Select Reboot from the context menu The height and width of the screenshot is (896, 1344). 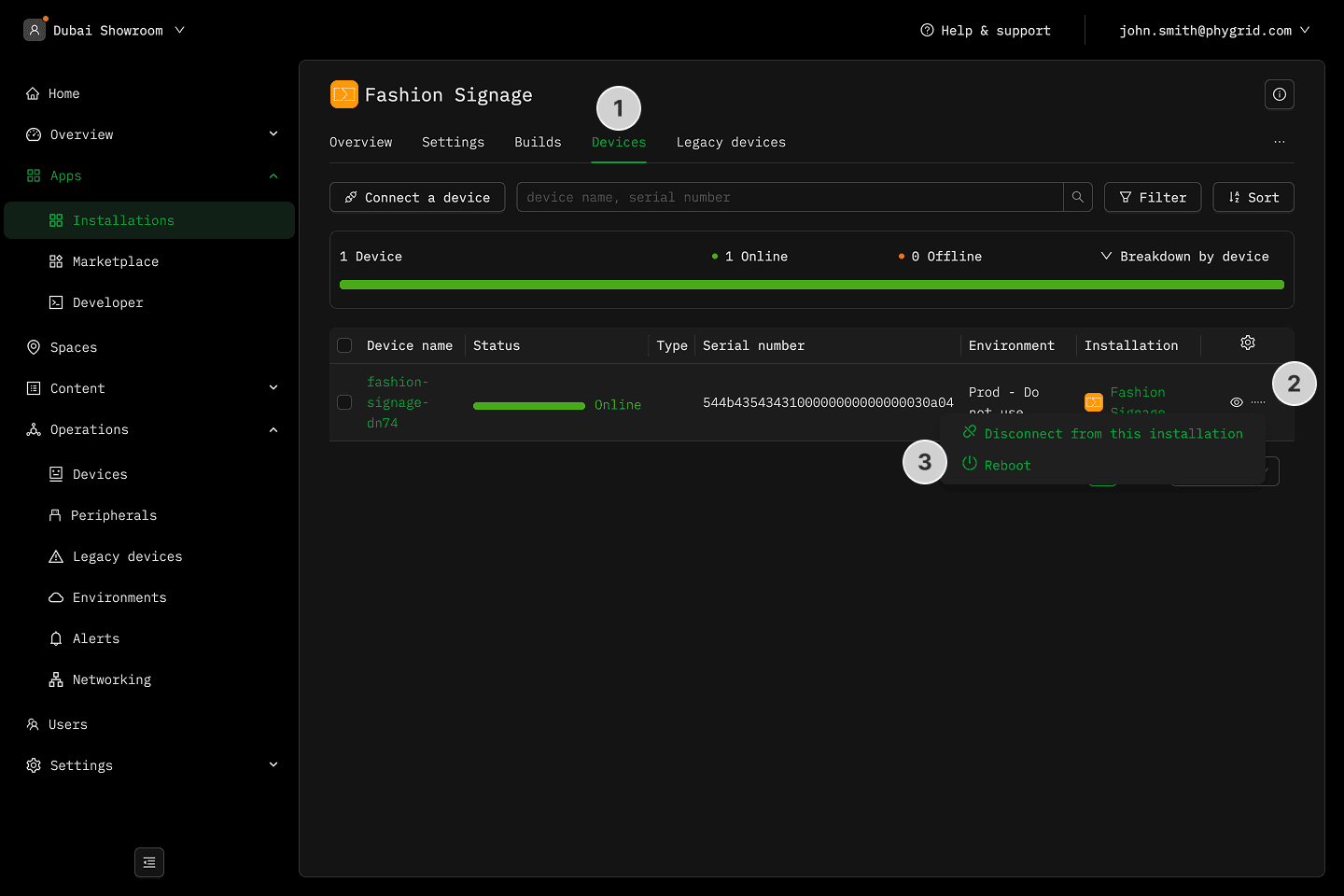pos(1007,465)
